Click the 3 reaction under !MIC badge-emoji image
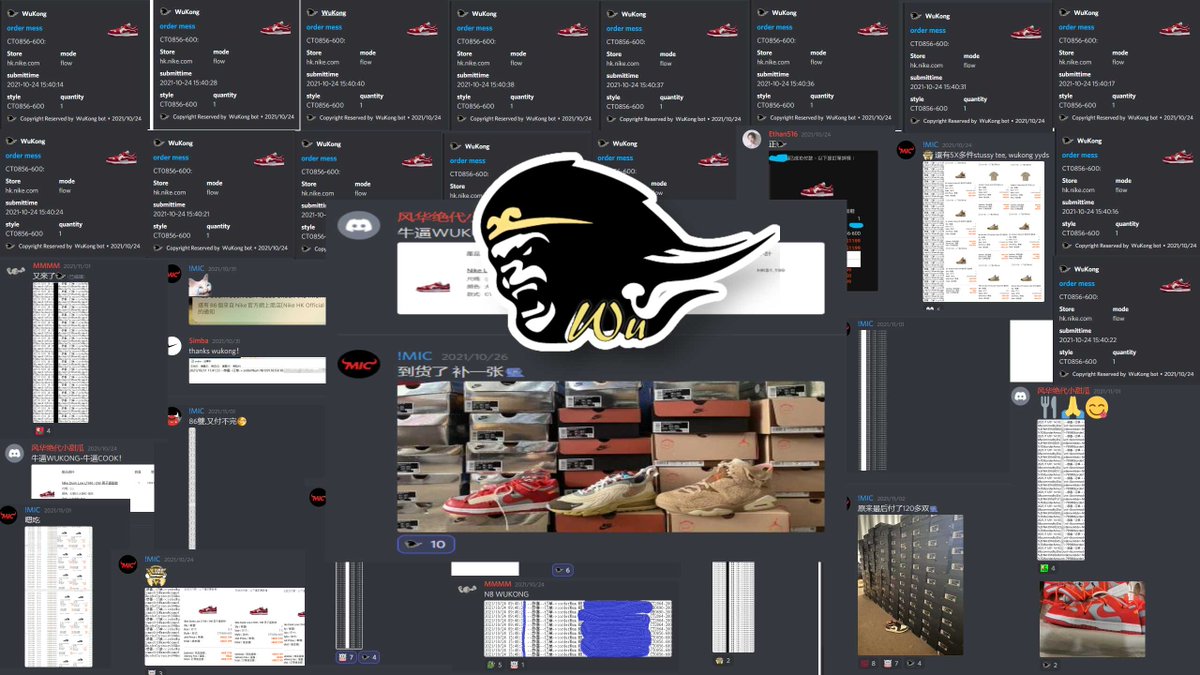 (155, 672)
